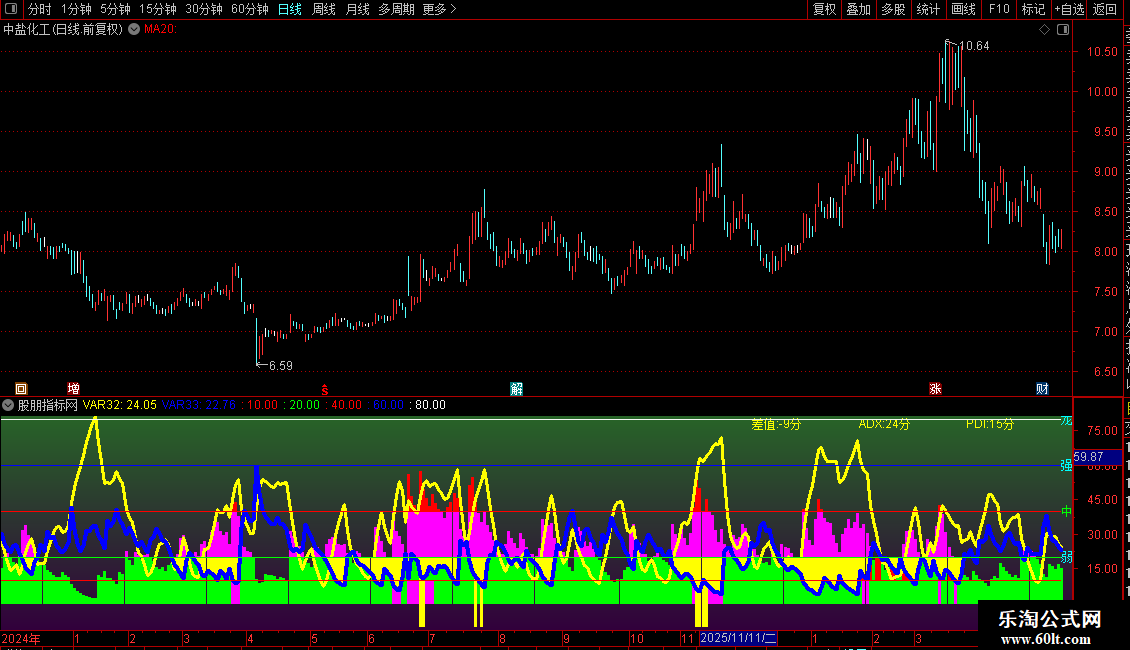Open the F10 company info

click(x=999, y=9)
